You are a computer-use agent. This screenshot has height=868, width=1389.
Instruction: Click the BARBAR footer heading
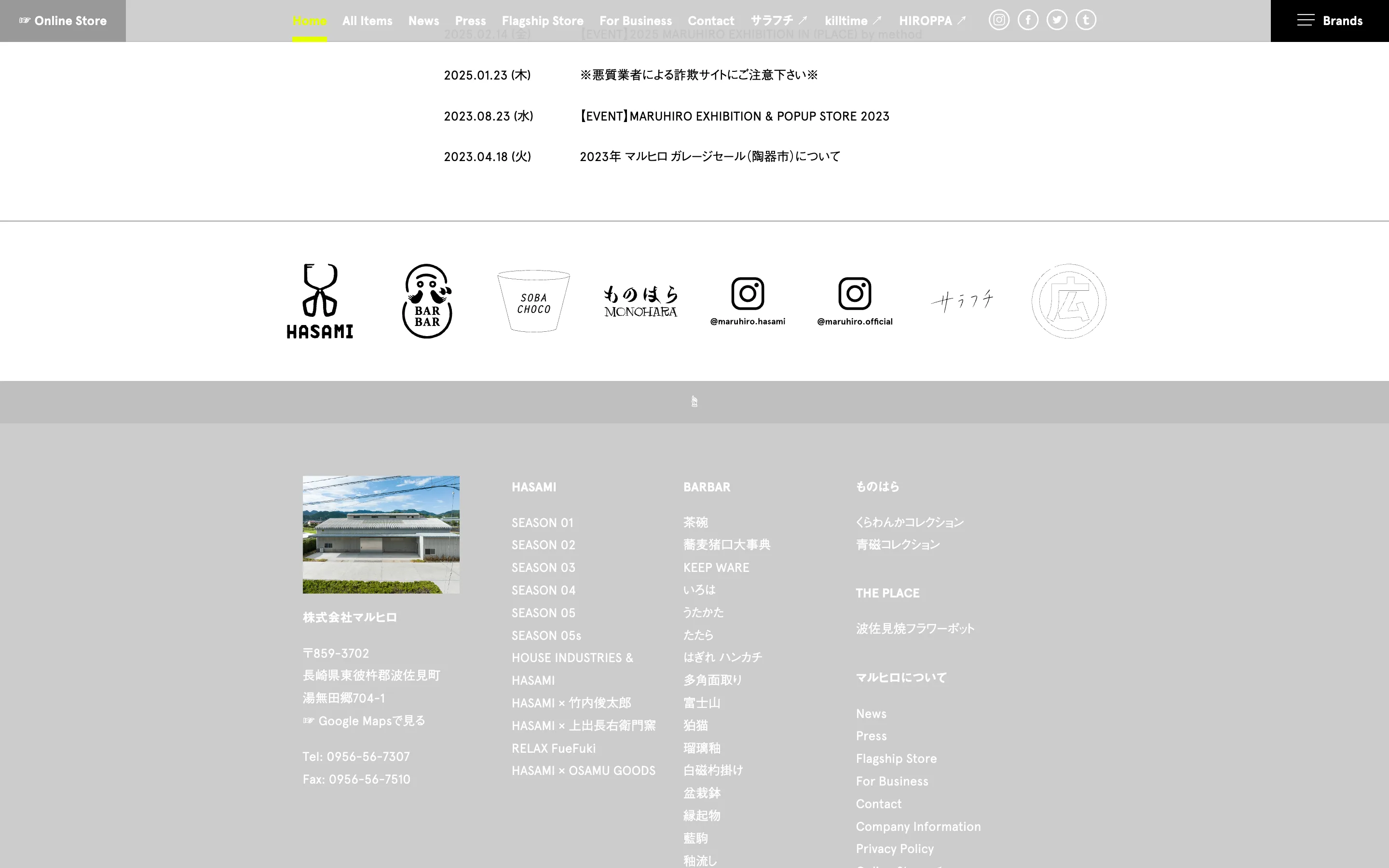click(x=707, y=487)
